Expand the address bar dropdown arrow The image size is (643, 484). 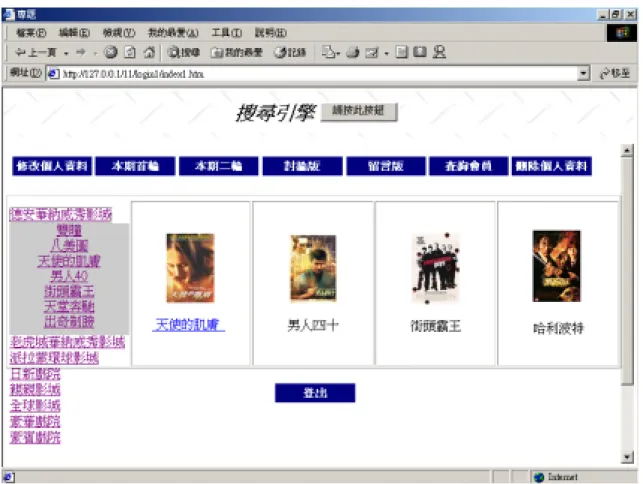coord(583,74)
